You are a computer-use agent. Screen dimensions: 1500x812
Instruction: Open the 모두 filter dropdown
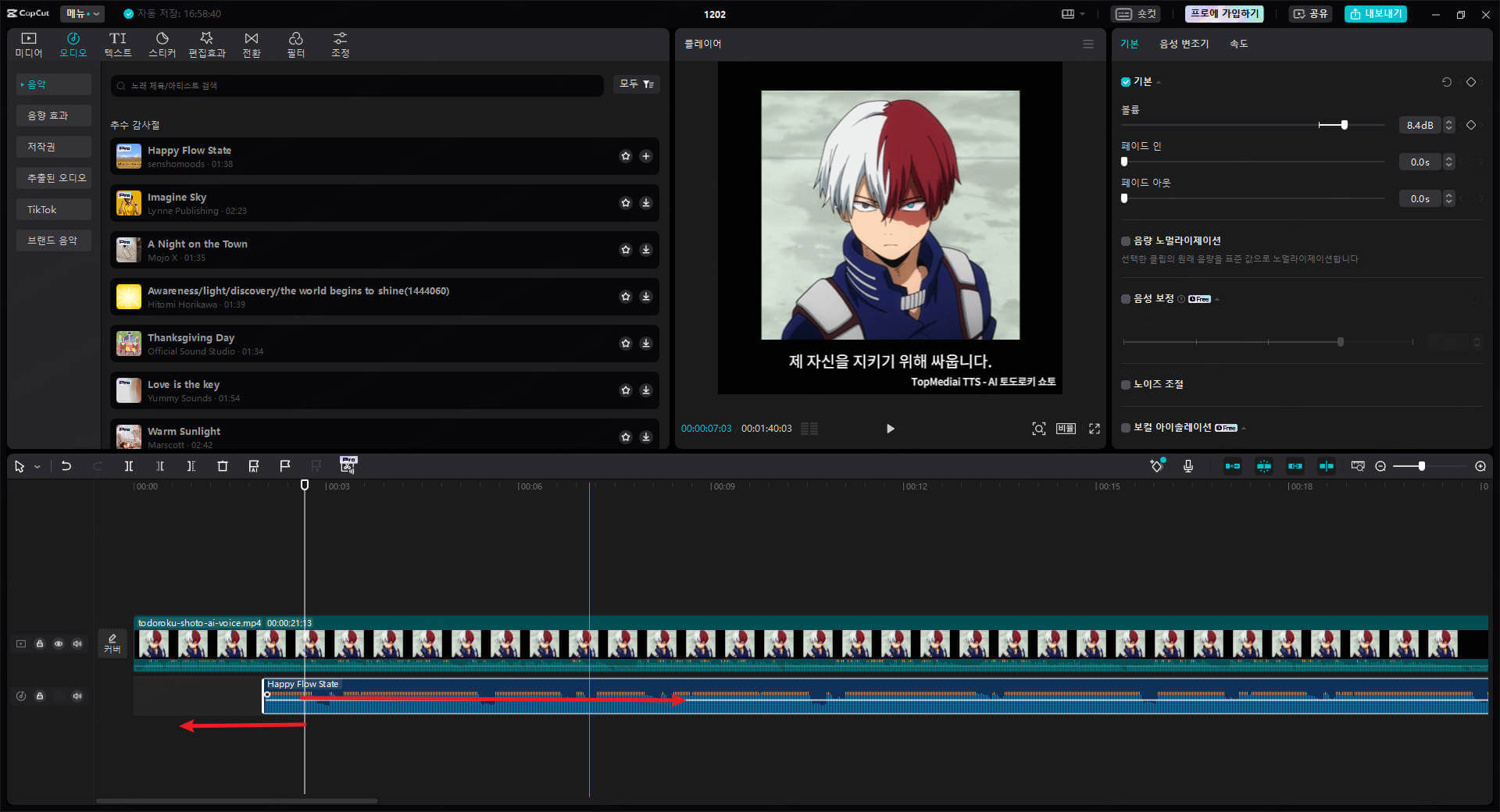pos(637,84)
